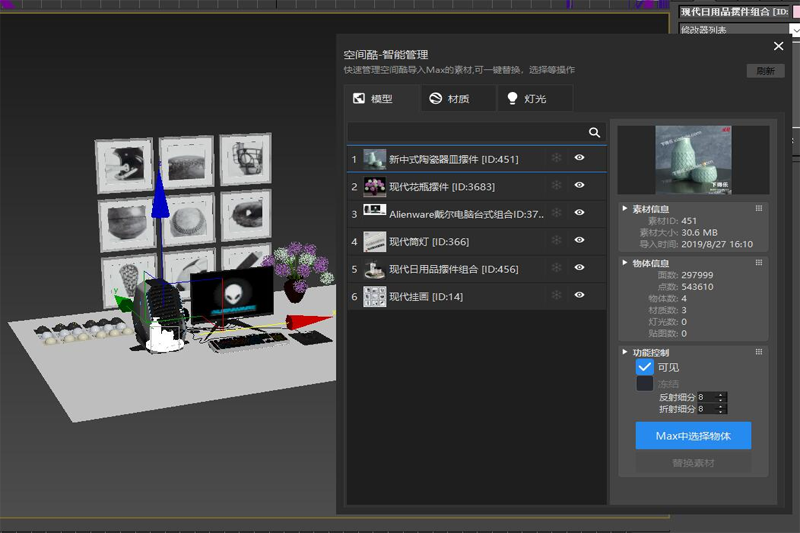Uncheck the 可见 checkbox

[x=645, y=367]
